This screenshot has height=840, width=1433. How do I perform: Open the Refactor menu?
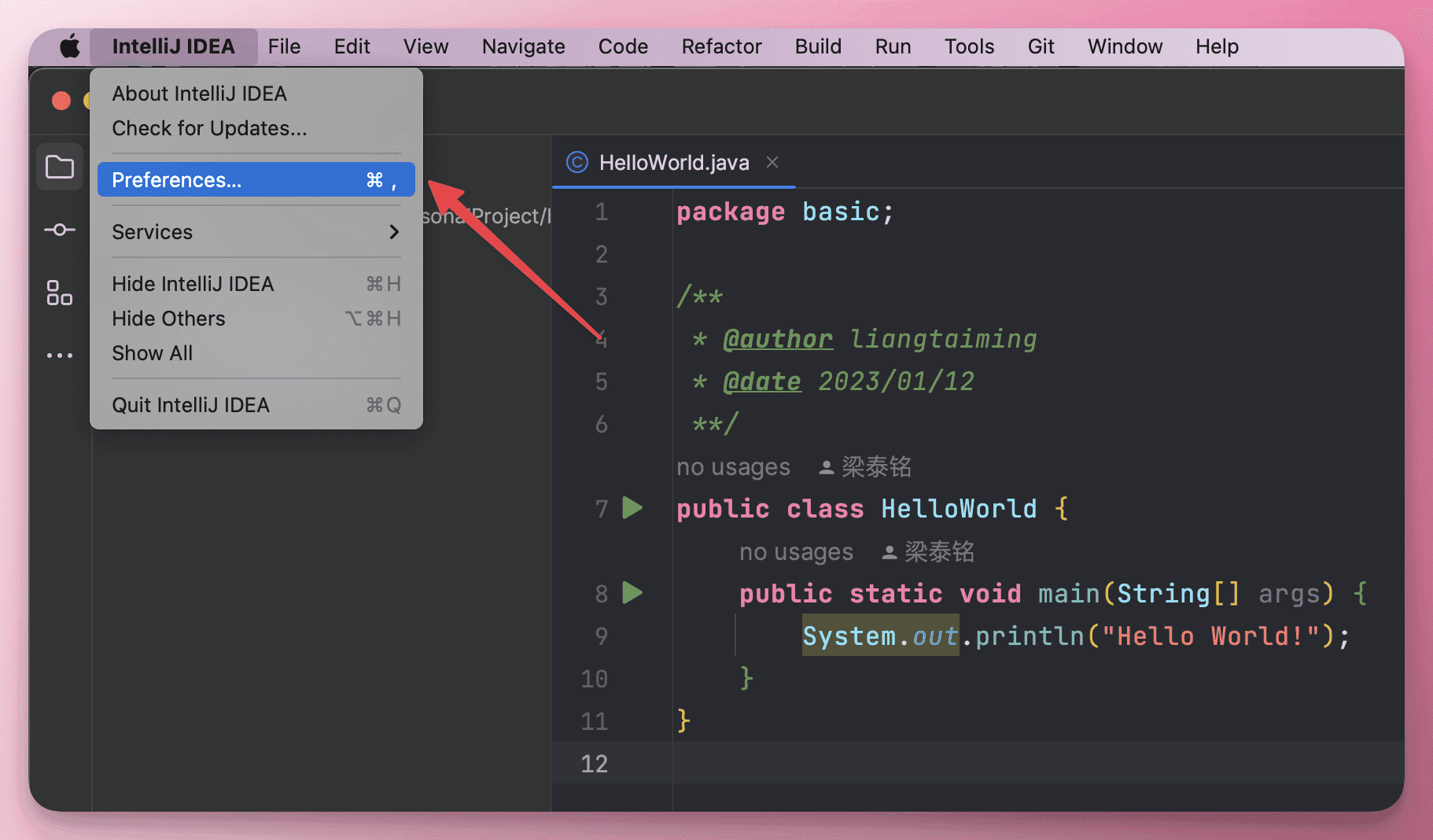(721, 46)
